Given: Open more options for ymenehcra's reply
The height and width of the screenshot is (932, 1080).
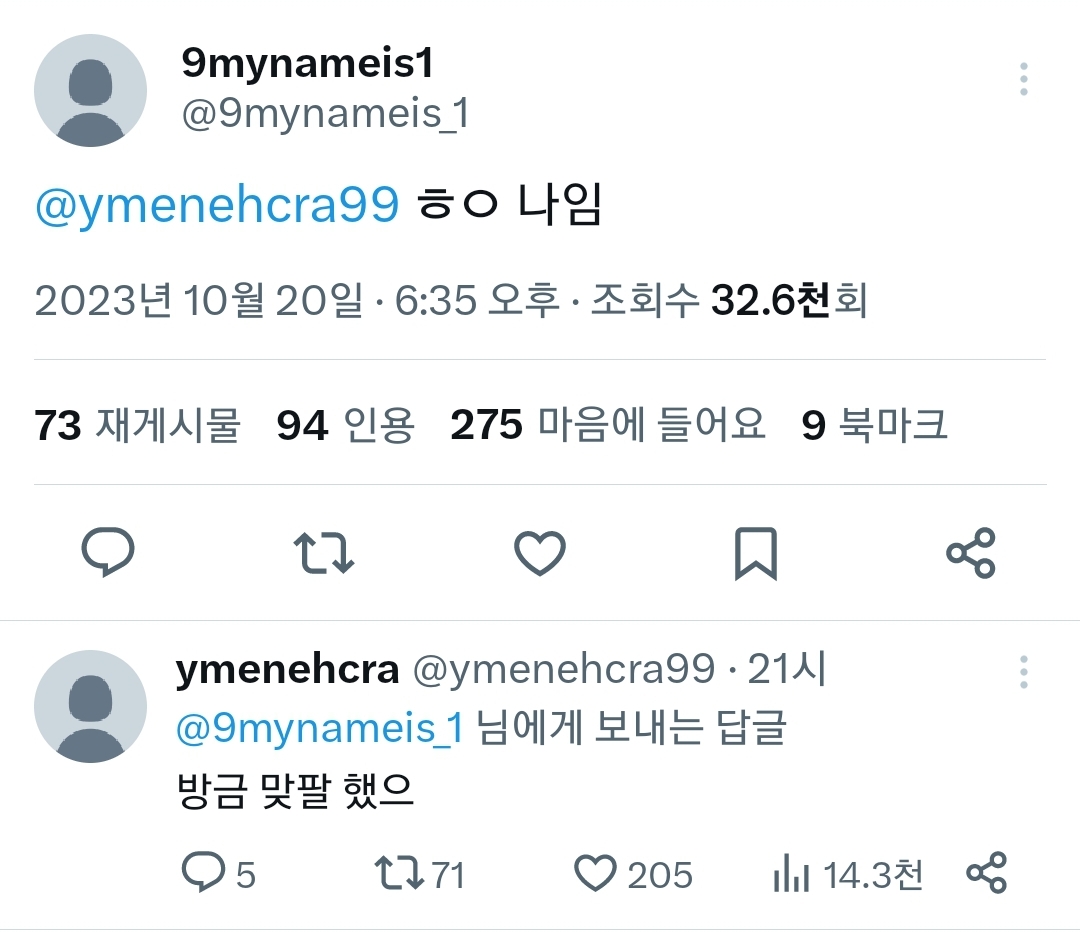Looking at the screenshot, I should coord(1024,672).
